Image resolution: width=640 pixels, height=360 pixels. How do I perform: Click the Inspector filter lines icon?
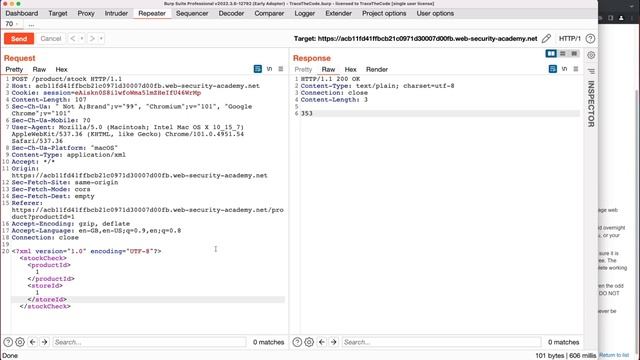tap(591, 71)
